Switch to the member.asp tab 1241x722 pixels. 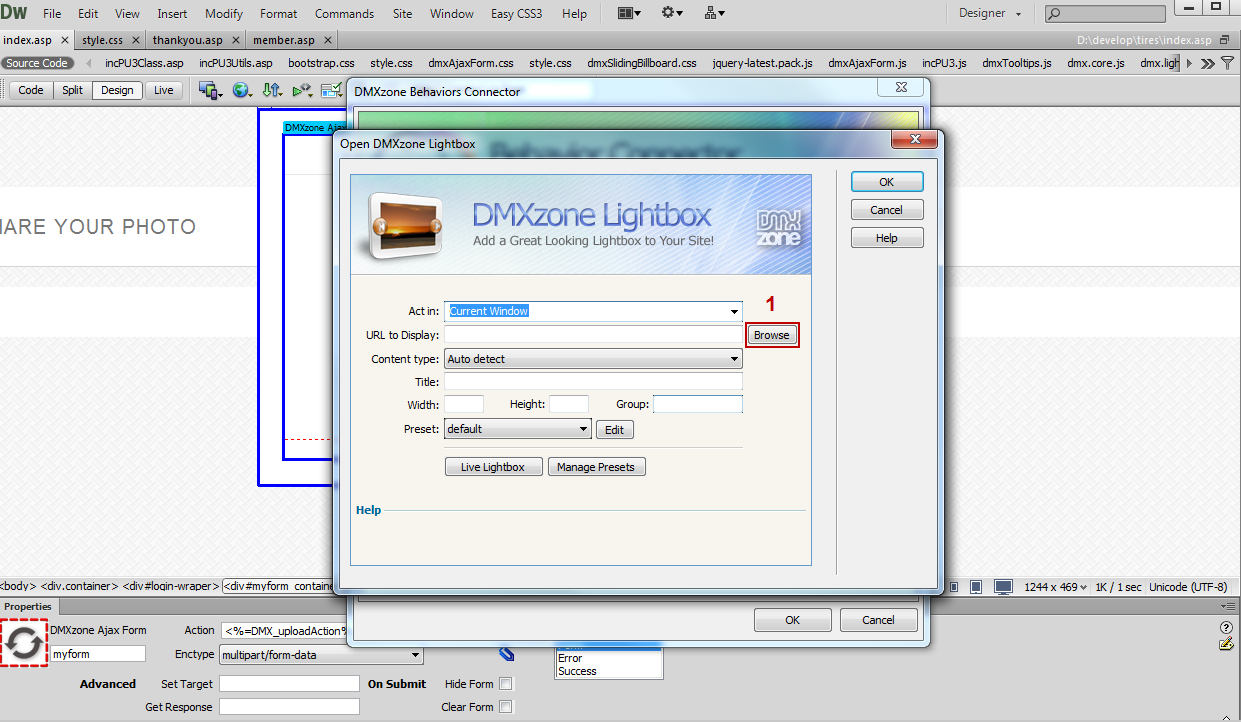tap(284, 40)
